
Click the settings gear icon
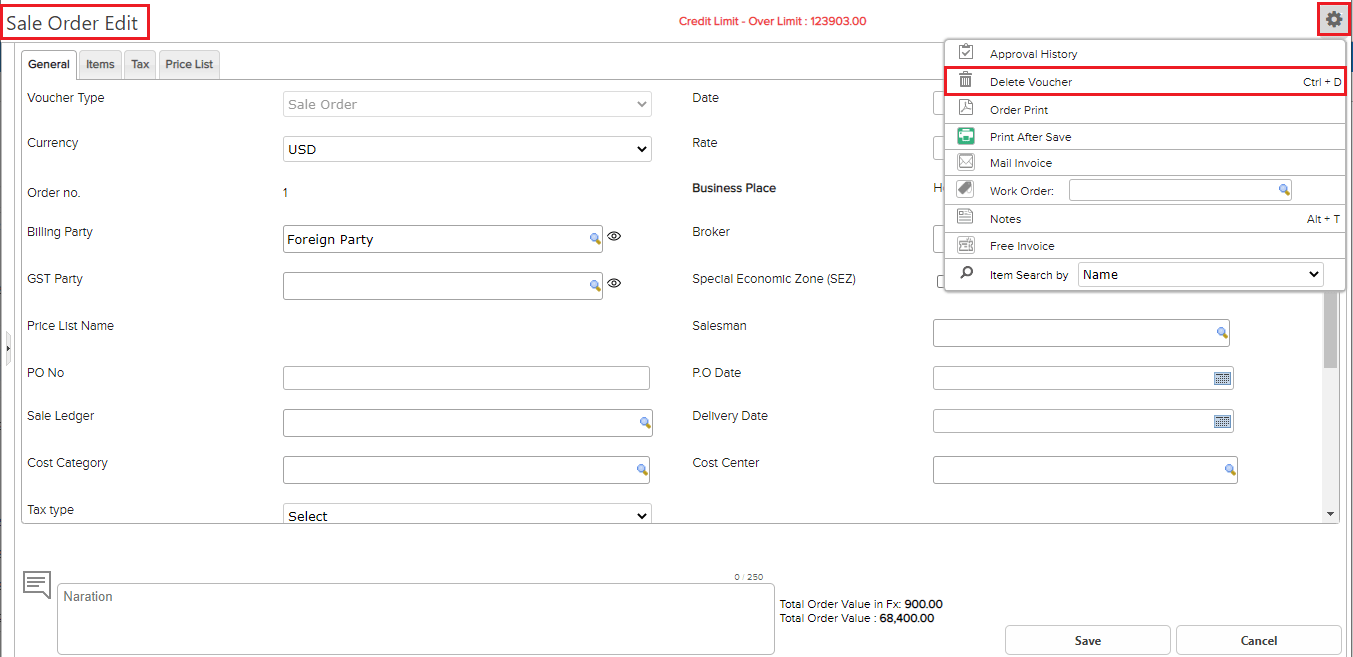coord(1333,19)
